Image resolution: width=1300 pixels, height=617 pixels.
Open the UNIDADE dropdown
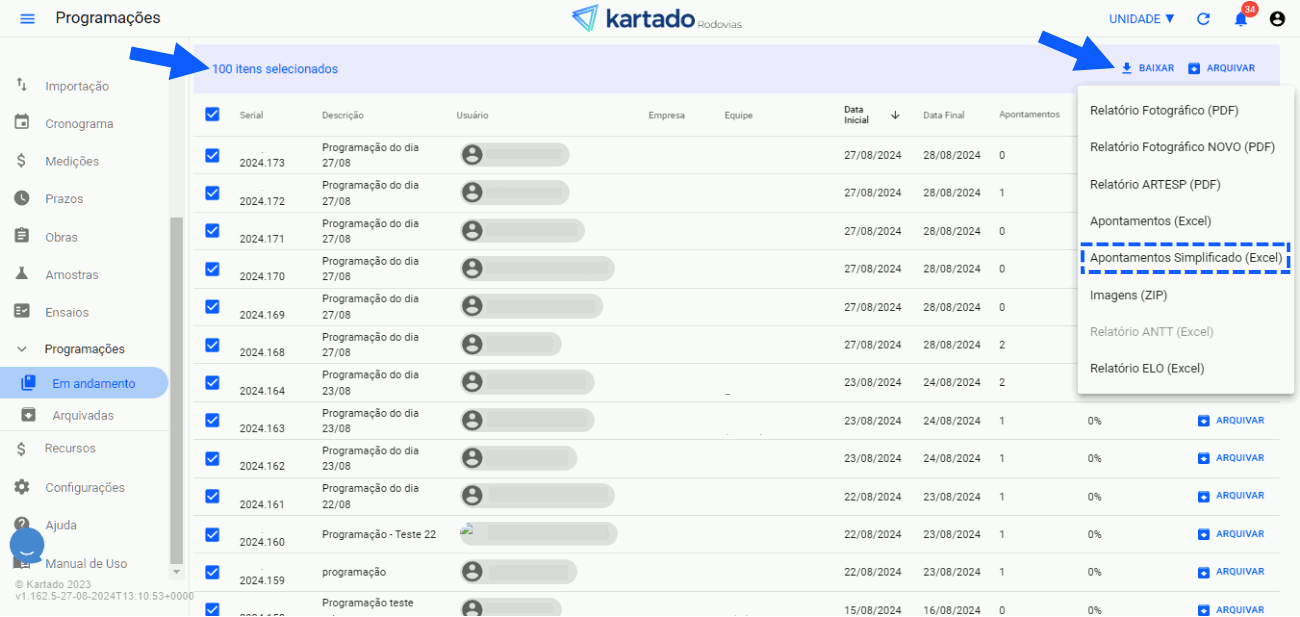(x=1141, y=19)
